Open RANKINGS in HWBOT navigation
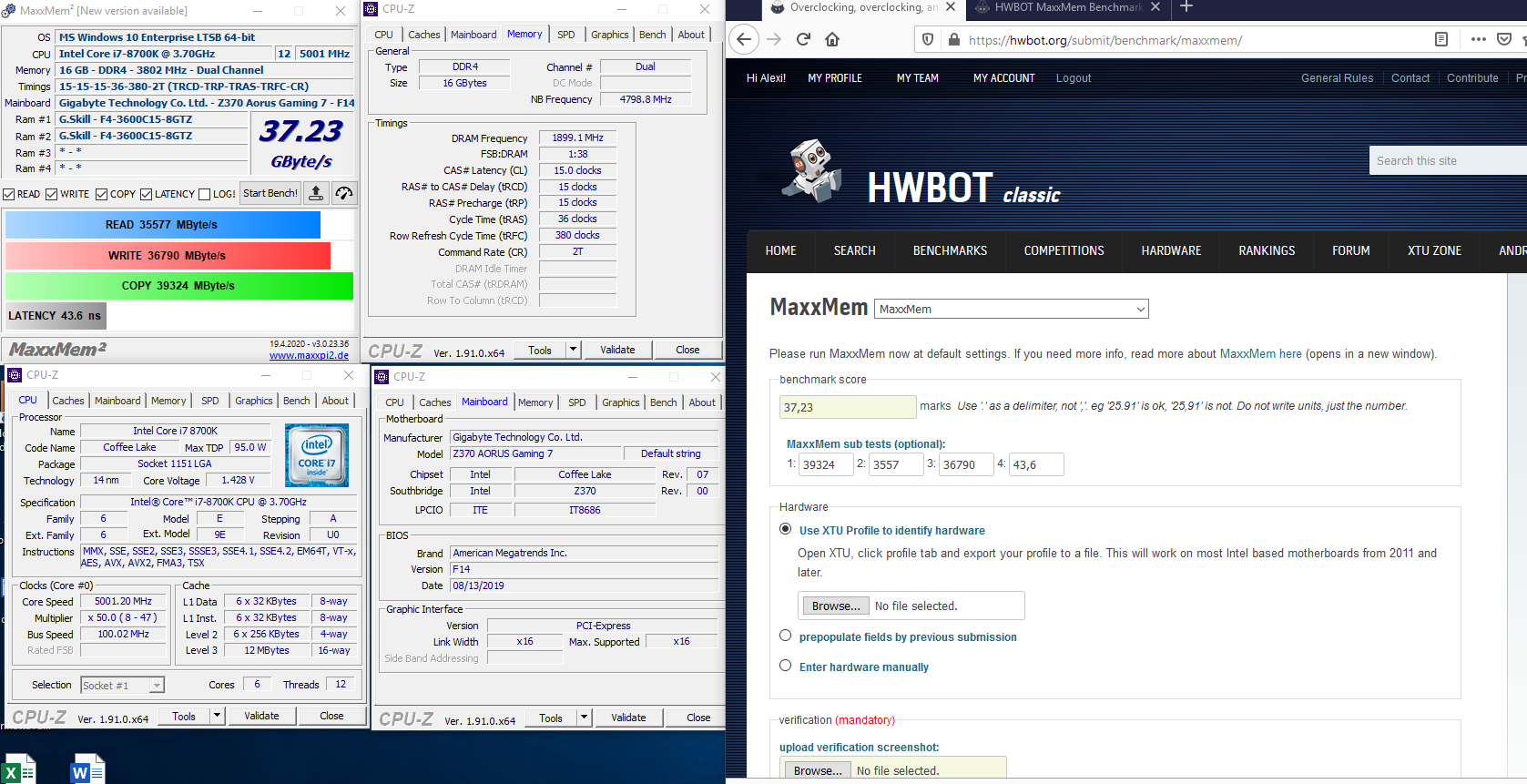The height and width of the screenshot is (784, 1527). pos(1267,250)
